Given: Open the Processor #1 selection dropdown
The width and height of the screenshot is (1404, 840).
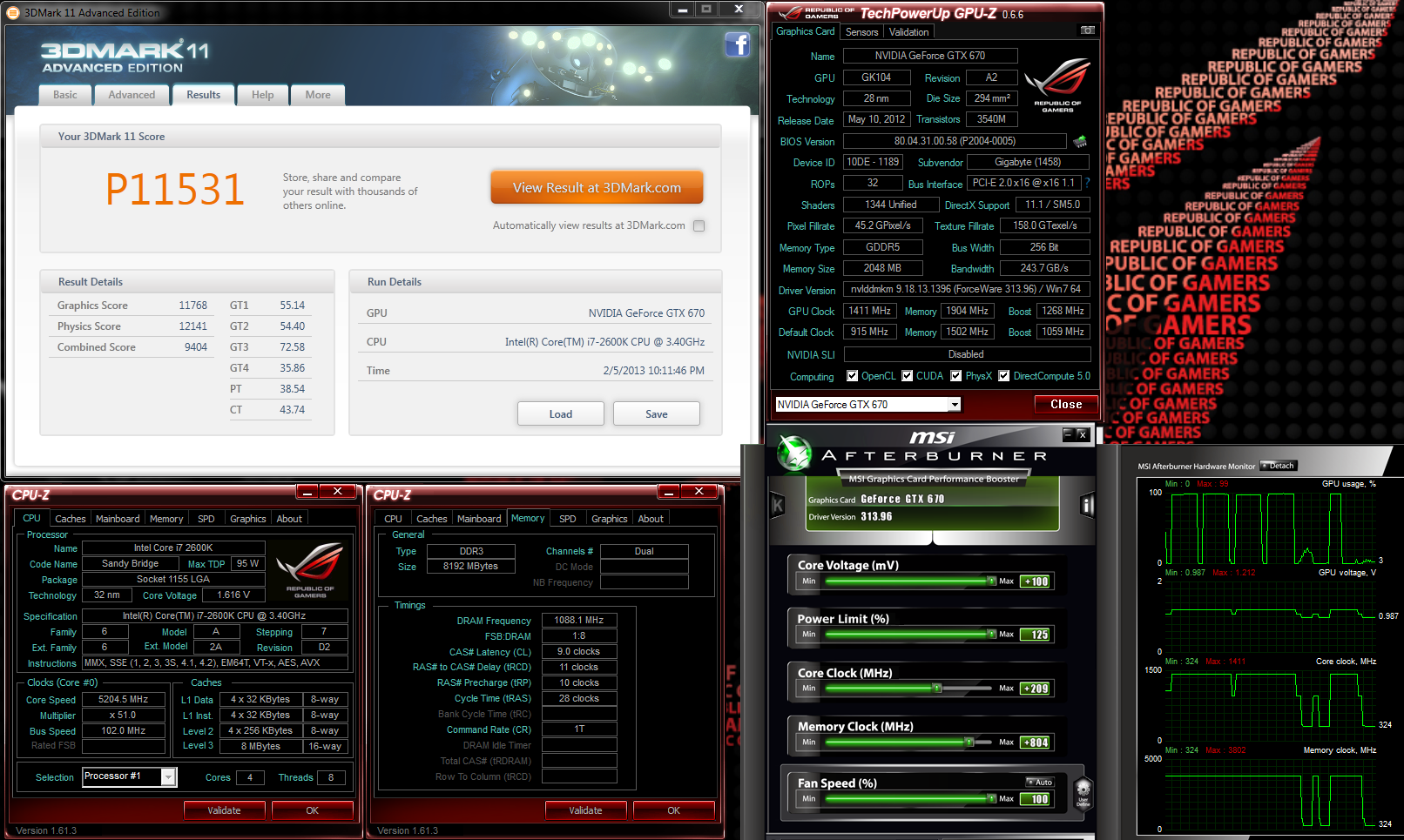Looking at the screenshot, I should [x=168, y=776].
